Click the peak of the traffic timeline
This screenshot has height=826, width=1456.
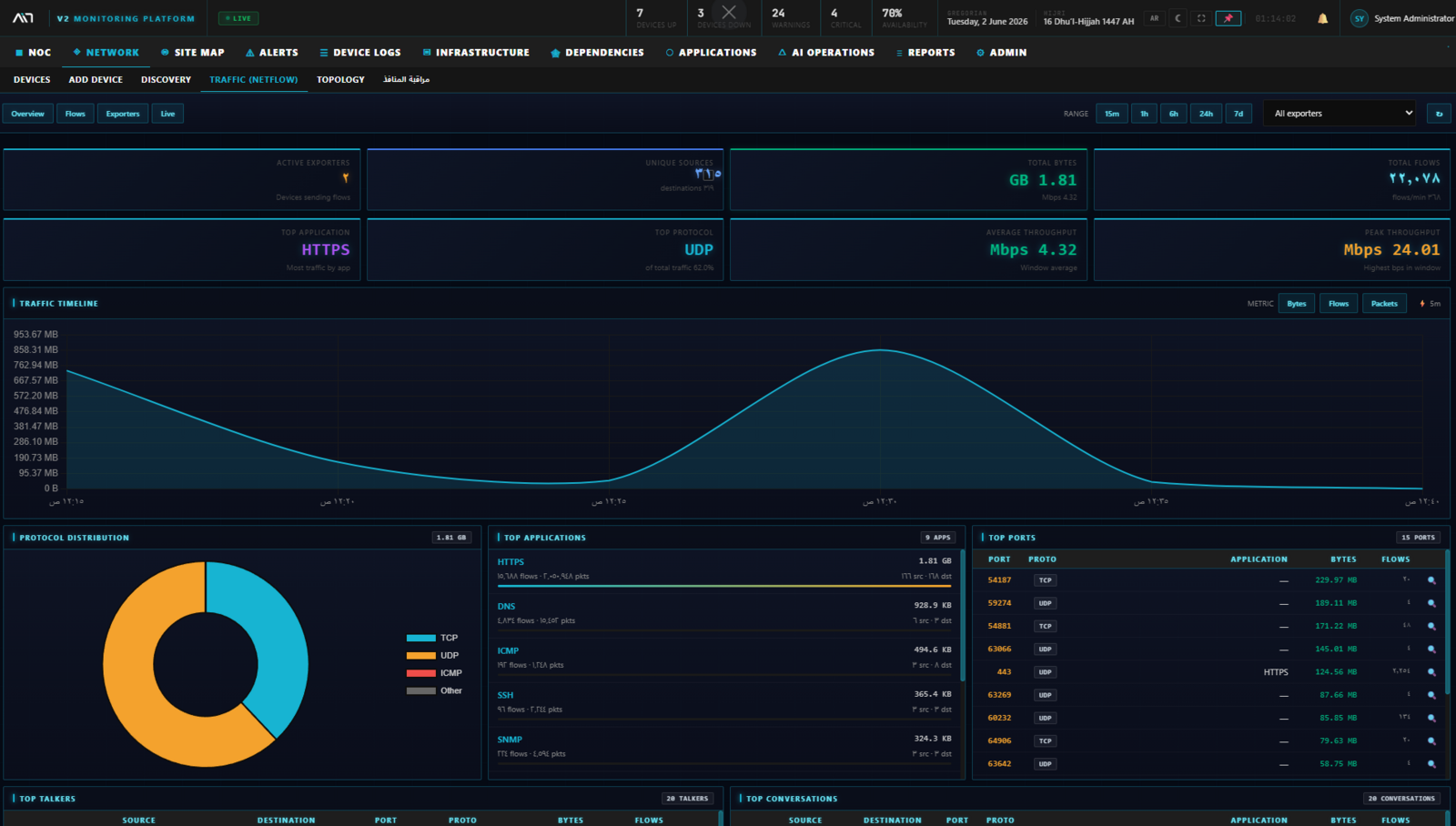(x=880, y=350)
